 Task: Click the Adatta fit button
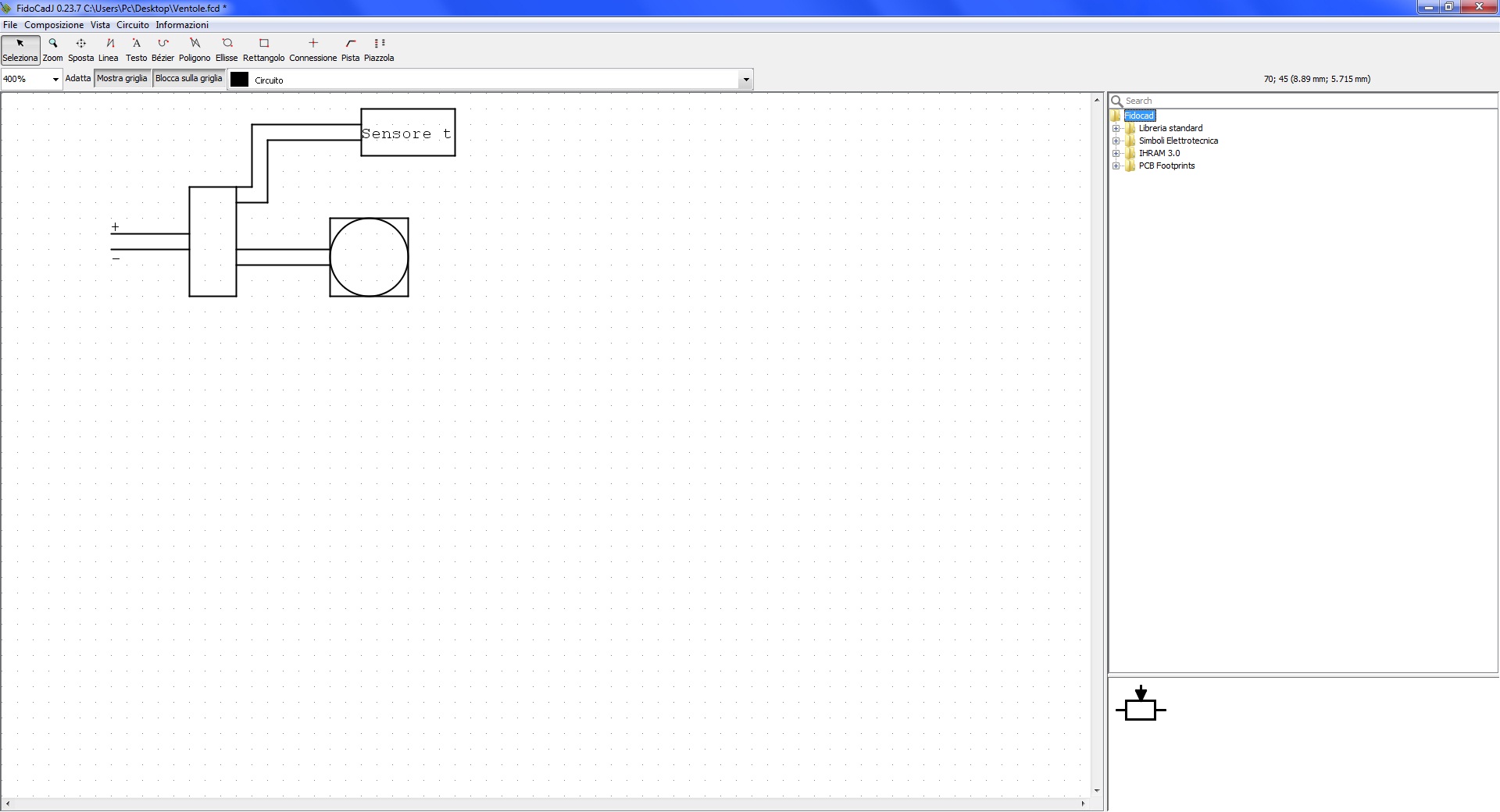pyautogui.click(x=78, y=79)
